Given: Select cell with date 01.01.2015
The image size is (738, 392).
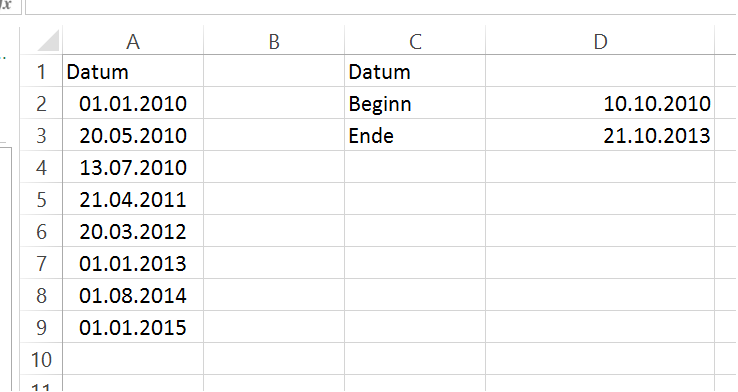Looking at the screenshot, I should pos(133,328).
